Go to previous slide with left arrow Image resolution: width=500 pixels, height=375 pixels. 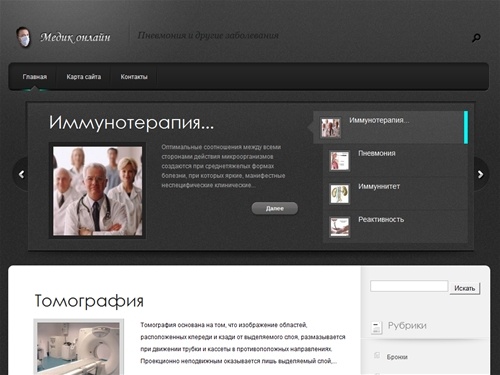coord(21,174)
